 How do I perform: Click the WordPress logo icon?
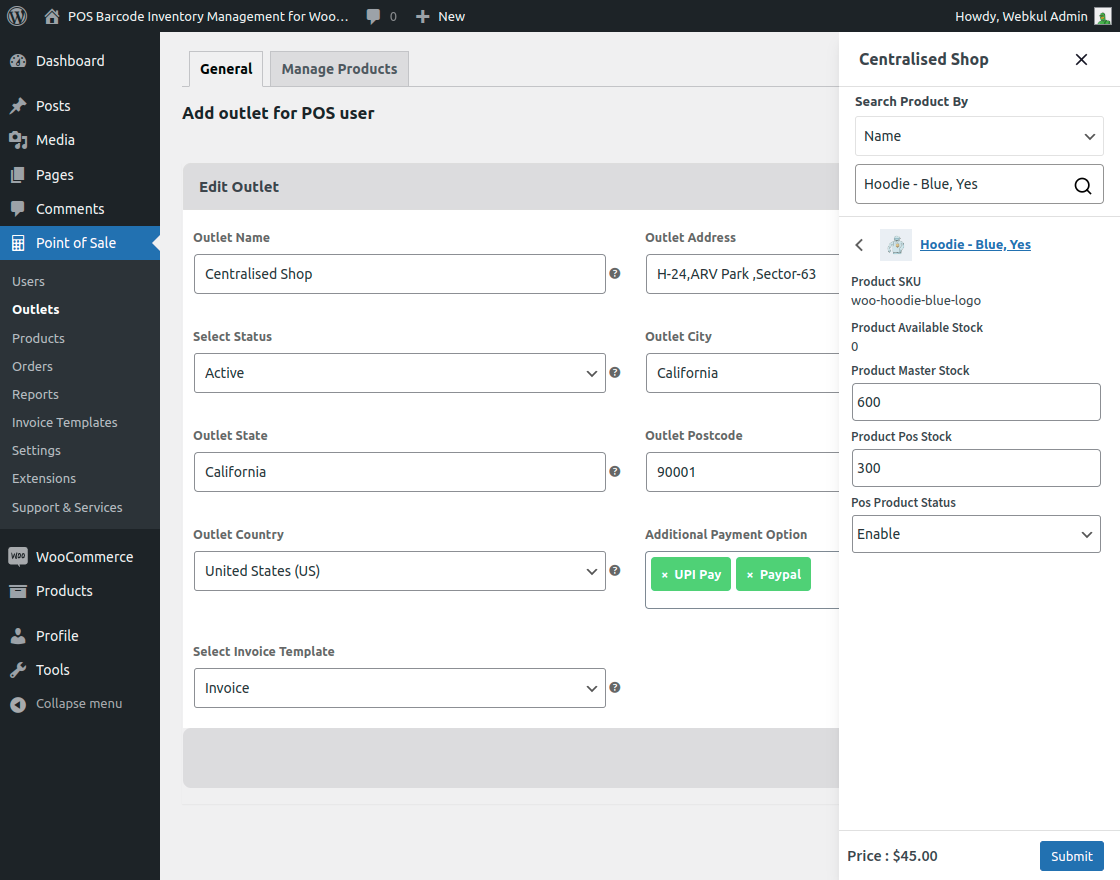(17, 16)
